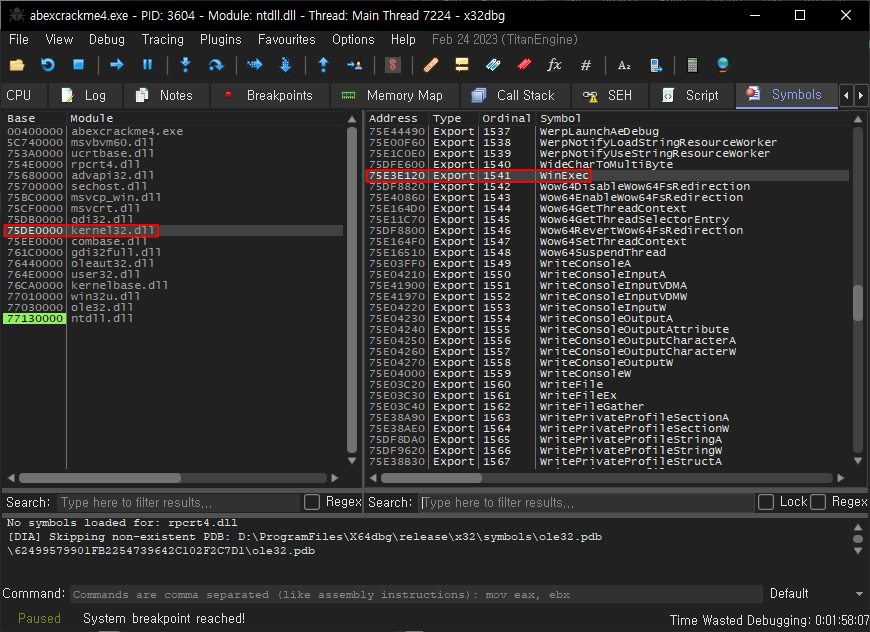This screenshot has width=870, height=632.
Task: Open the Help menu
Action: tap(403, 39)
